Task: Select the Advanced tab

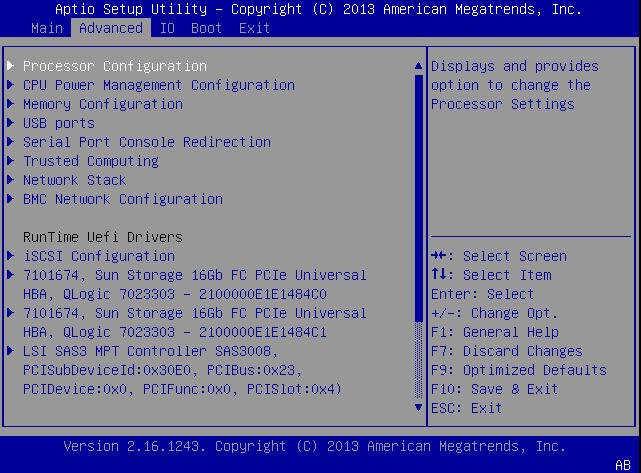Action: 111,28
